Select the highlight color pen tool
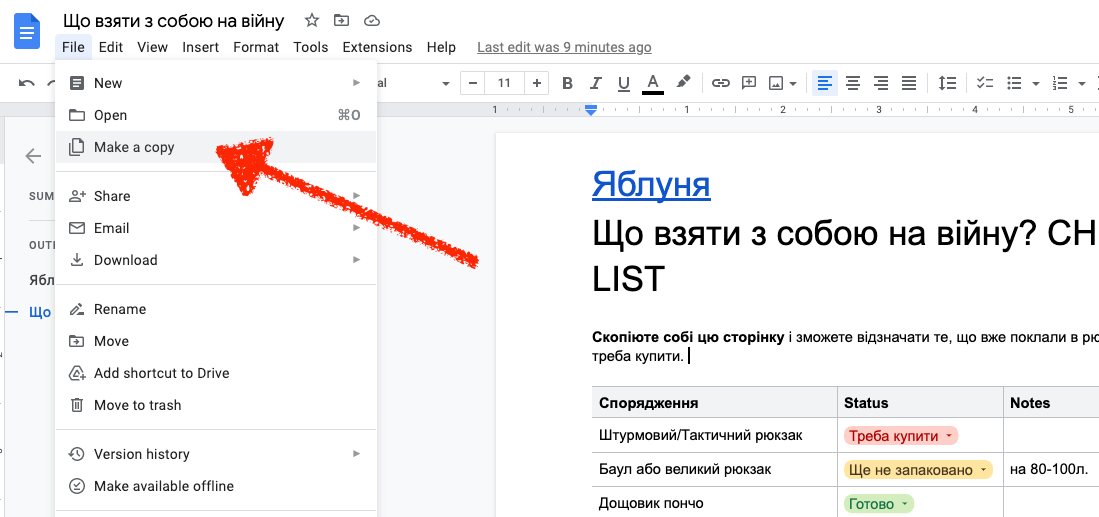Viewport: 1099px width, 517px height. click(684, 83)
